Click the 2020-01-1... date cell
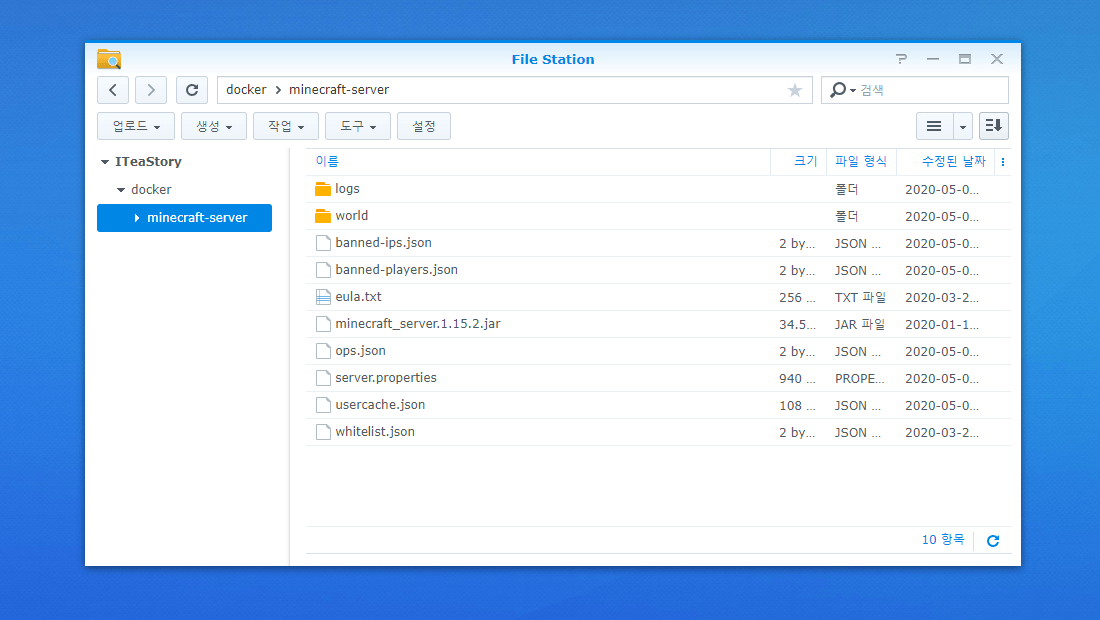 (941, 325)
